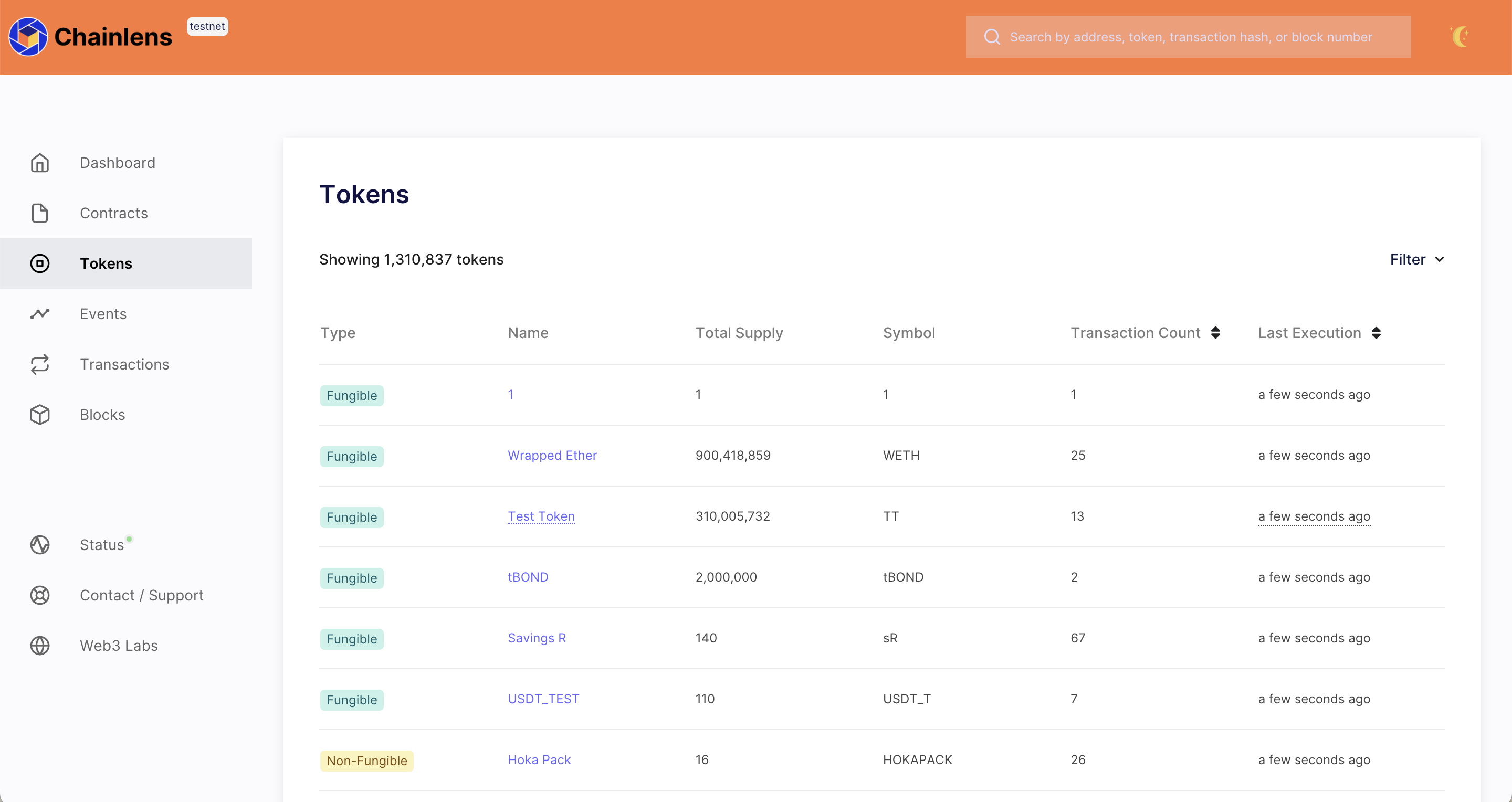The image size is (1512, 802).
Task: Click the Status activity icon
Action: 40,545
